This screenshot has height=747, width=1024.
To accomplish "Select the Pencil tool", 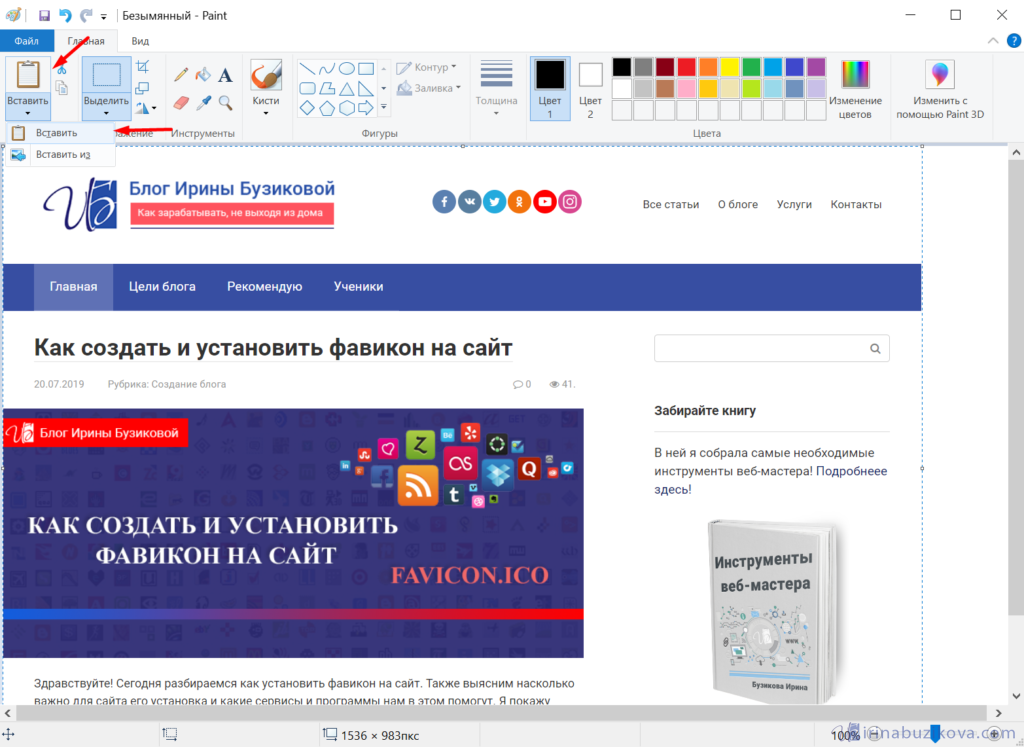I will click(x=181, y=74).
